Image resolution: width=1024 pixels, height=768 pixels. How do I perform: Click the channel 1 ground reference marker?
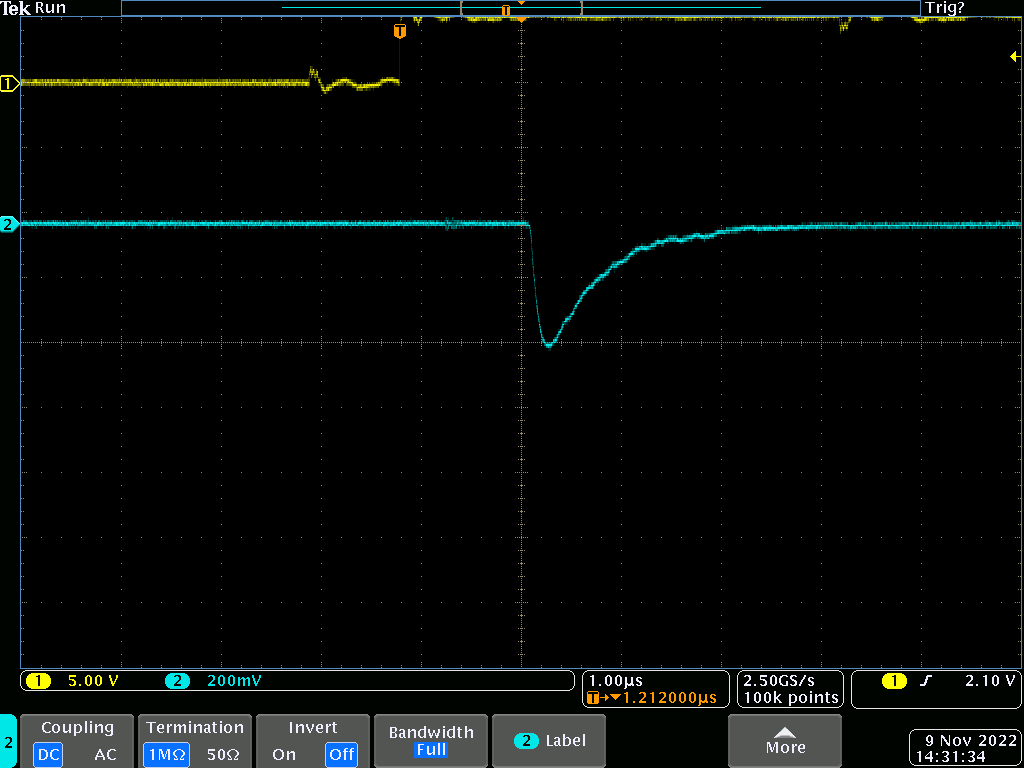9,84
